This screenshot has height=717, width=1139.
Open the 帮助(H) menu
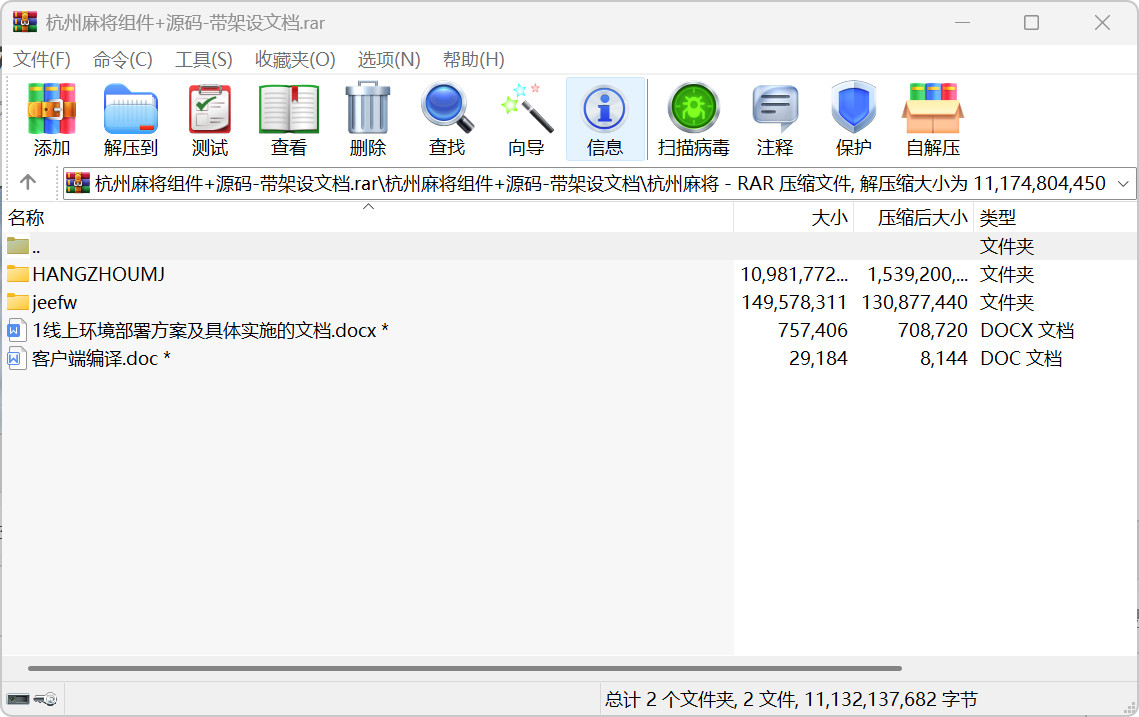click(474, 60)
